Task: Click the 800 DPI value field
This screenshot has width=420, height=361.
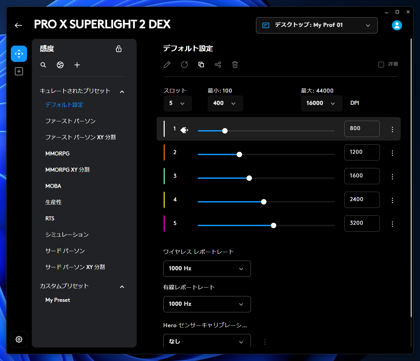Action: 362,129
